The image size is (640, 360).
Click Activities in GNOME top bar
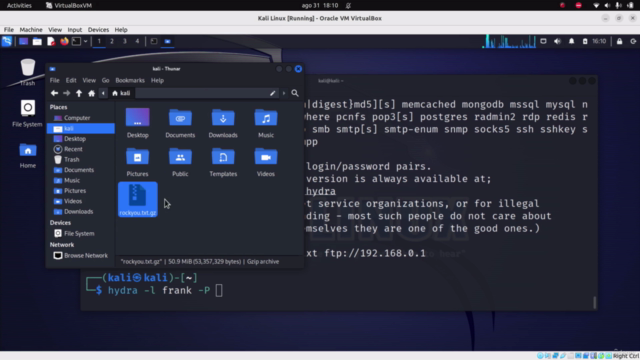(x=19, y=5)
